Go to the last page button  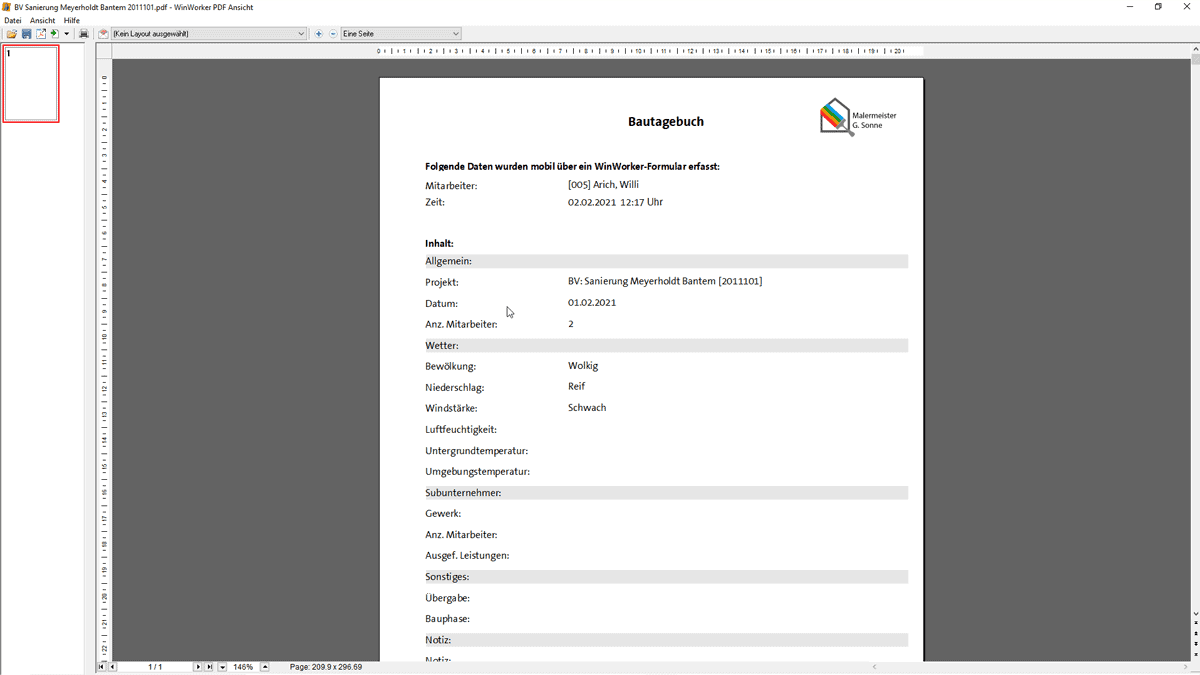click(209, 667)
